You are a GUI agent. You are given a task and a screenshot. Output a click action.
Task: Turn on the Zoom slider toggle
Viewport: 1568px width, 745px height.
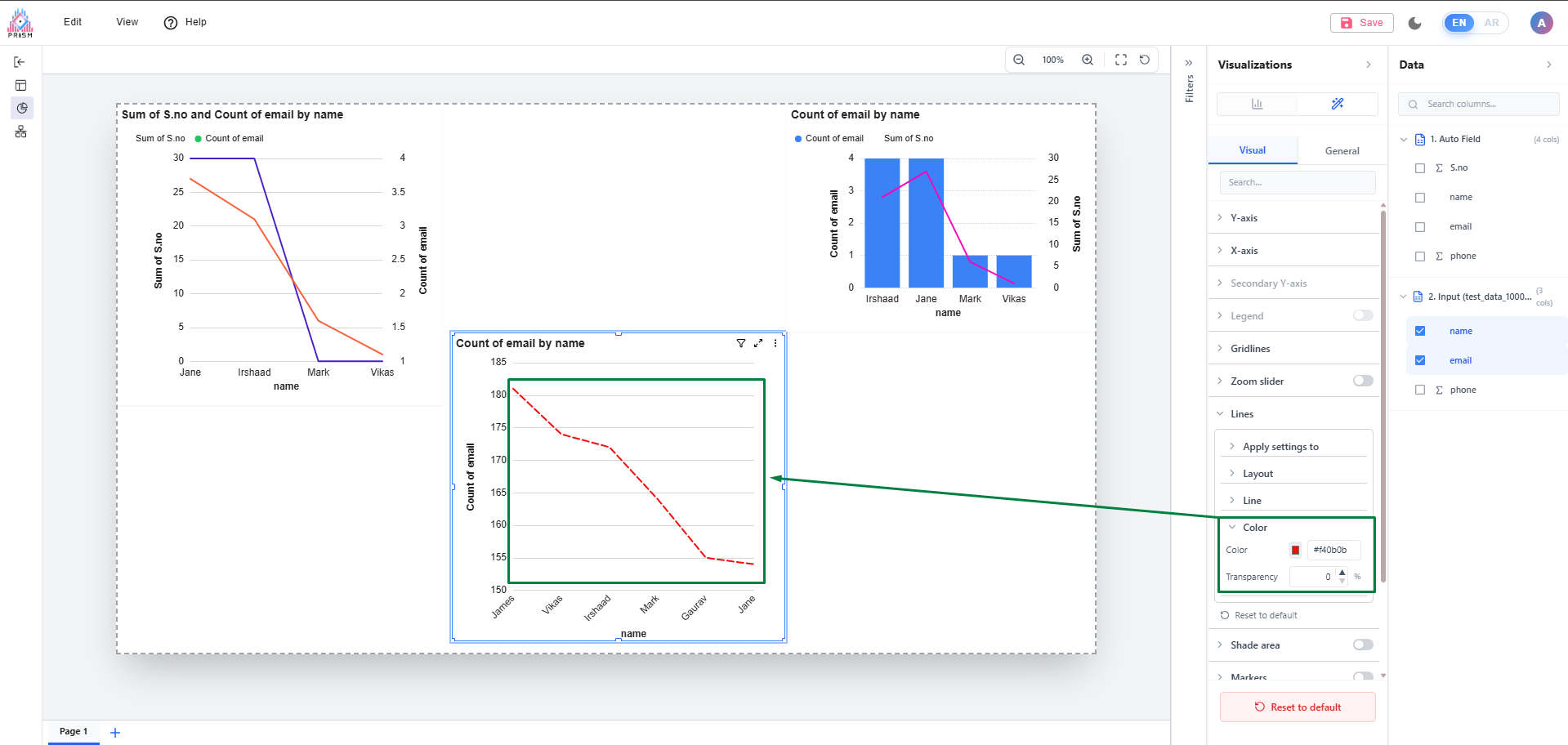point(1362,381)
